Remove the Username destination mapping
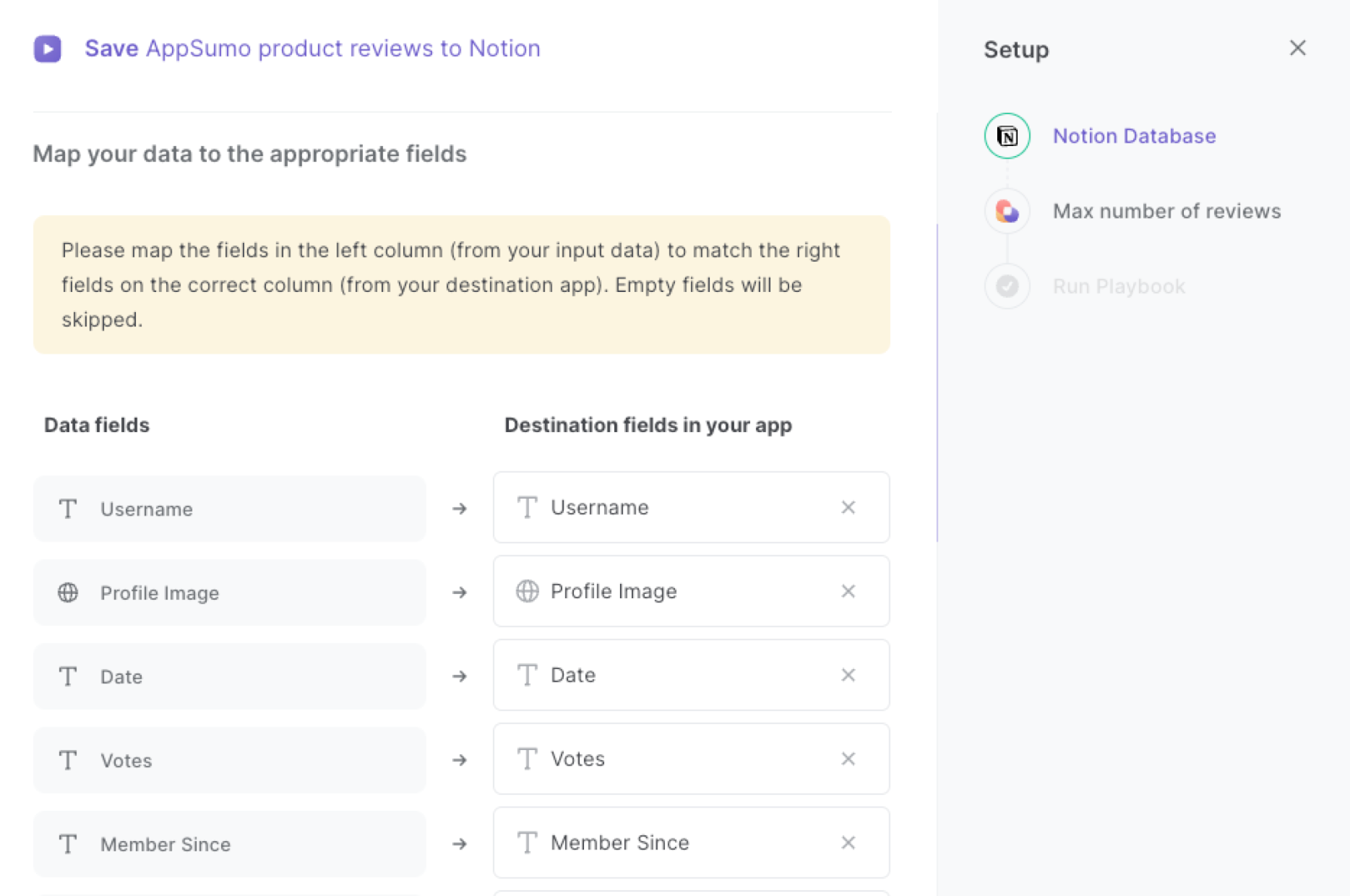The image size is (1350, 896). [848, 507]
